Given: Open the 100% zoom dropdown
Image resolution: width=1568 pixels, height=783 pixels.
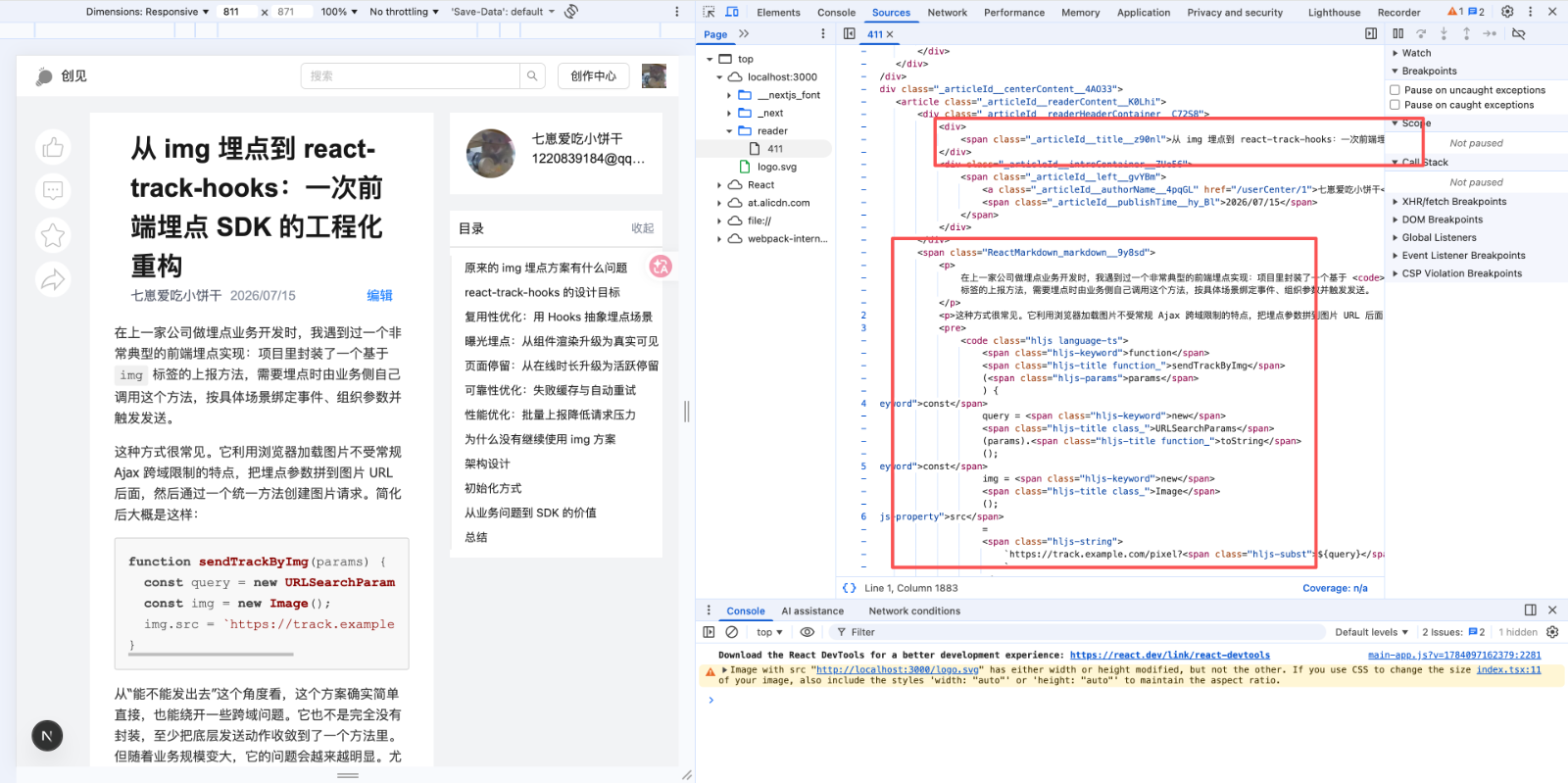Looking at the screenshot, I should click(339, 12).
